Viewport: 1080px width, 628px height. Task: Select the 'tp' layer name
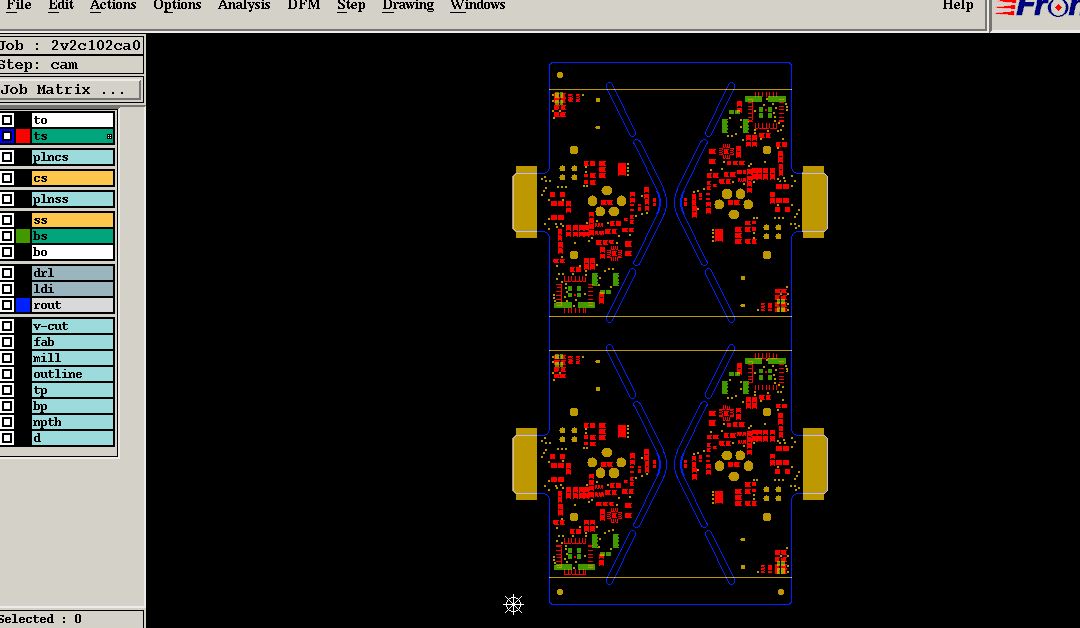[72, 390]
